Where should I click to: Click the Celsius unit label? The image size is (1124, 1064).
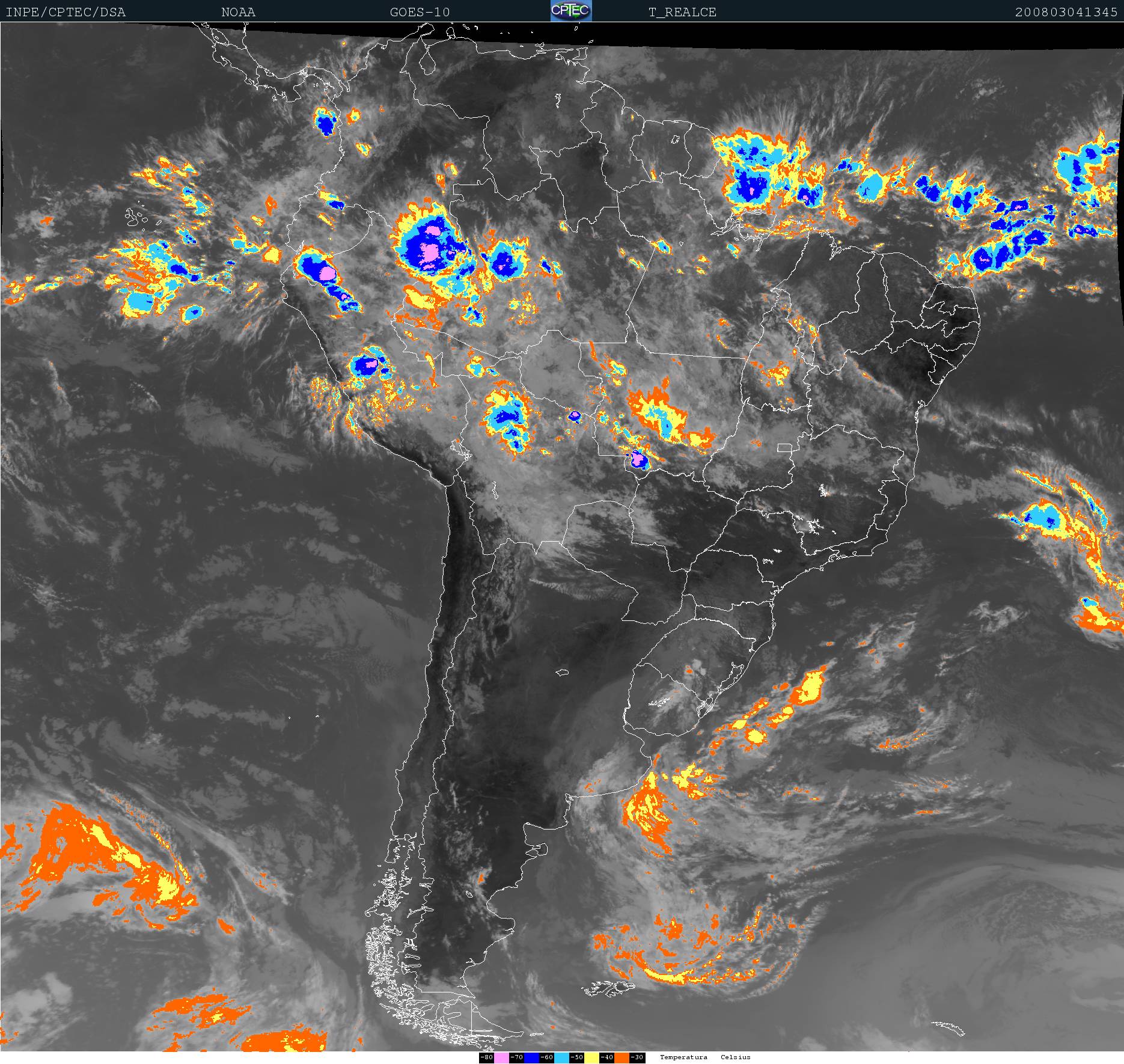[736, 1057]
